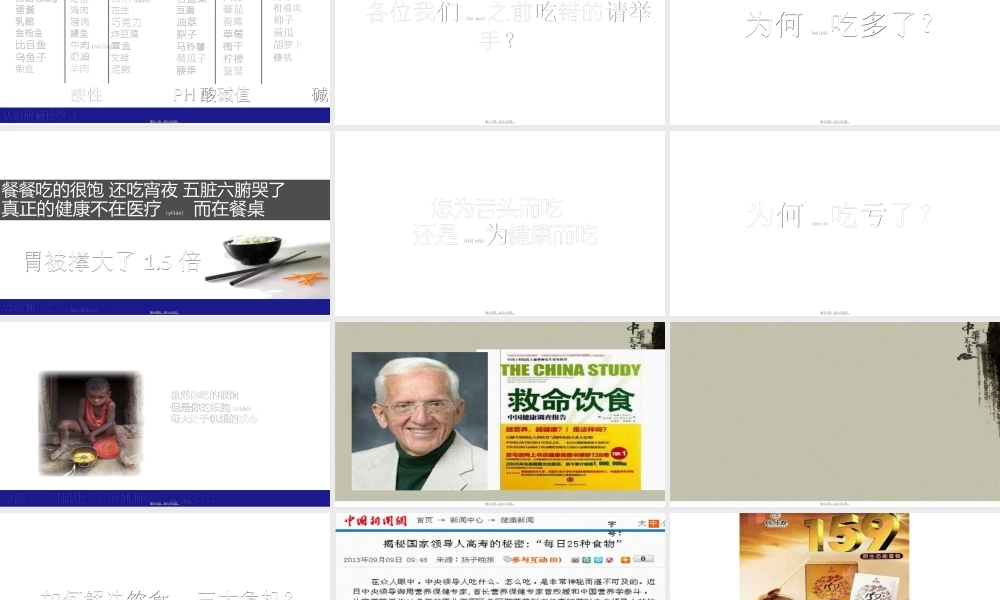Click the 参与互动(0) link
The width and height of the screenshot is (1000, 600).
pos(535,559)
